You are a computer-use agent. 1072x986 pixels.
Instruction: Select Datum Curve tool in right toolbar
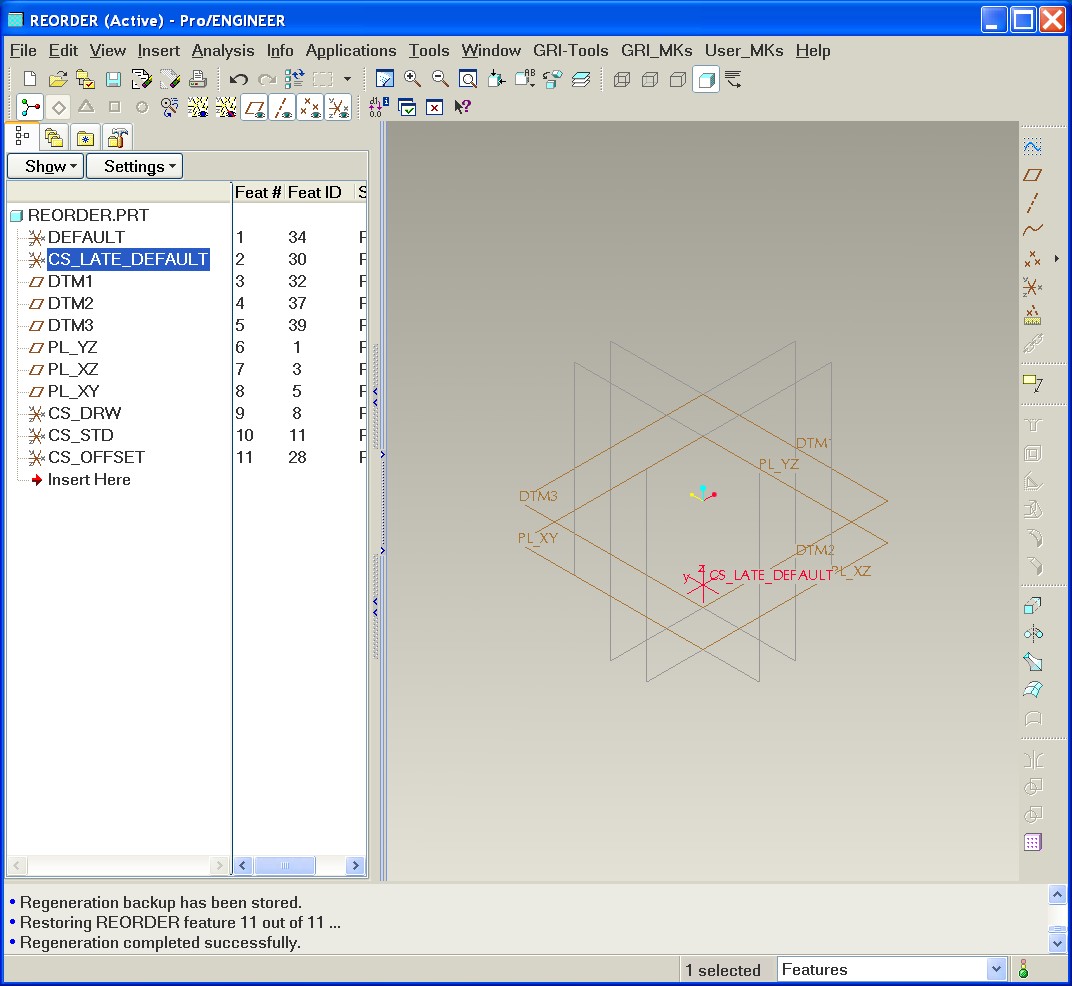tap(1032, 230)
